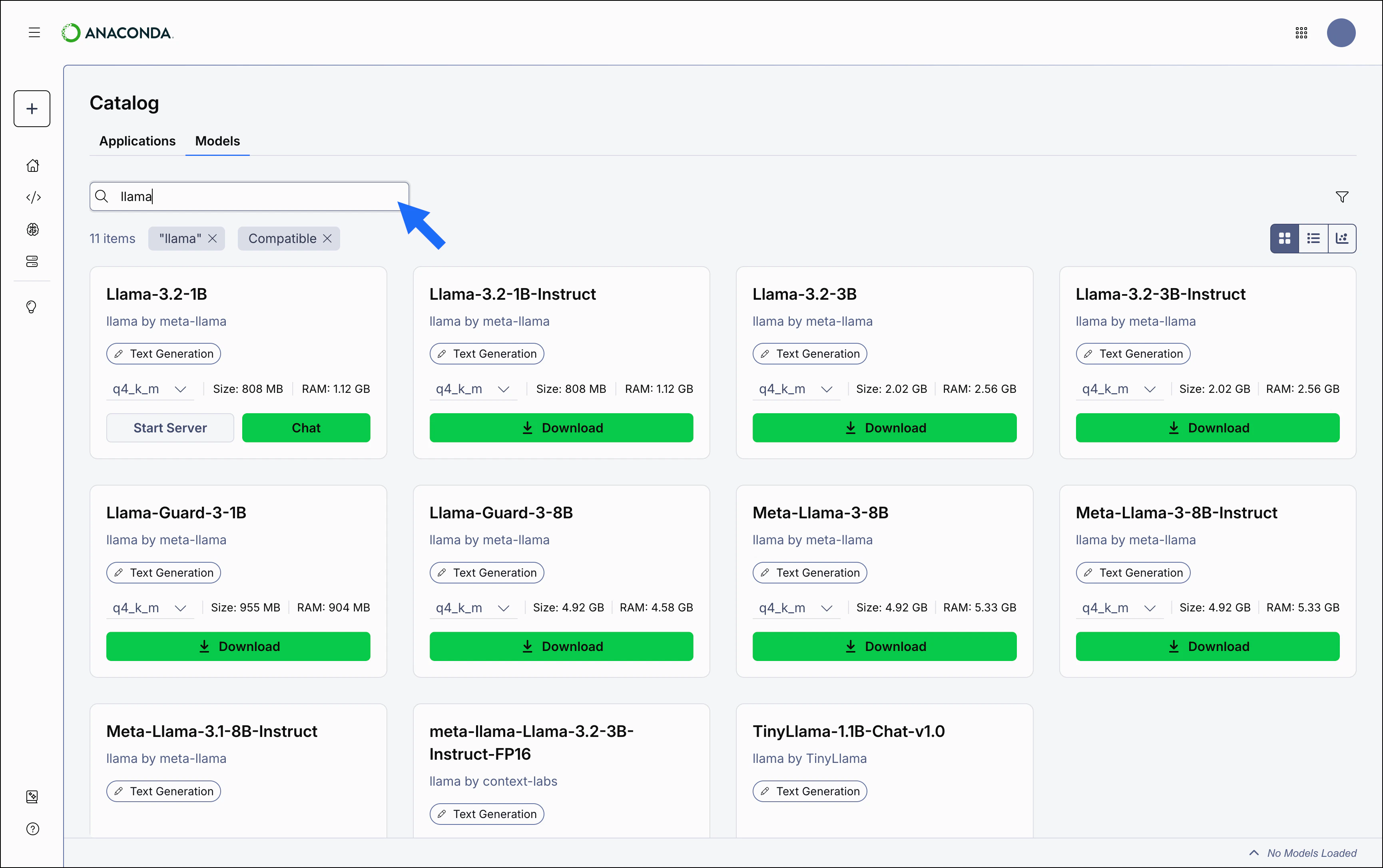1383x868 pixels.
Task: Select the servers icon in the sidebar
Action: (33, 261)
